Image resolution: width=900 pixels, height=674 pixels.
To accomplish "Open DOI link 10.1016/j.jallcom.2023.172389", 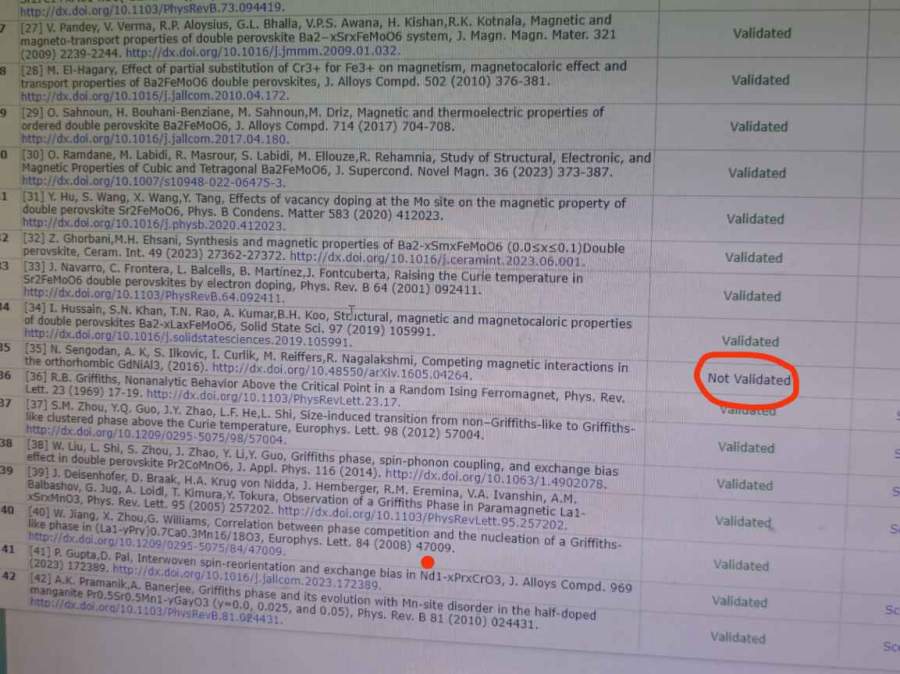I will (x=246, y=576).
